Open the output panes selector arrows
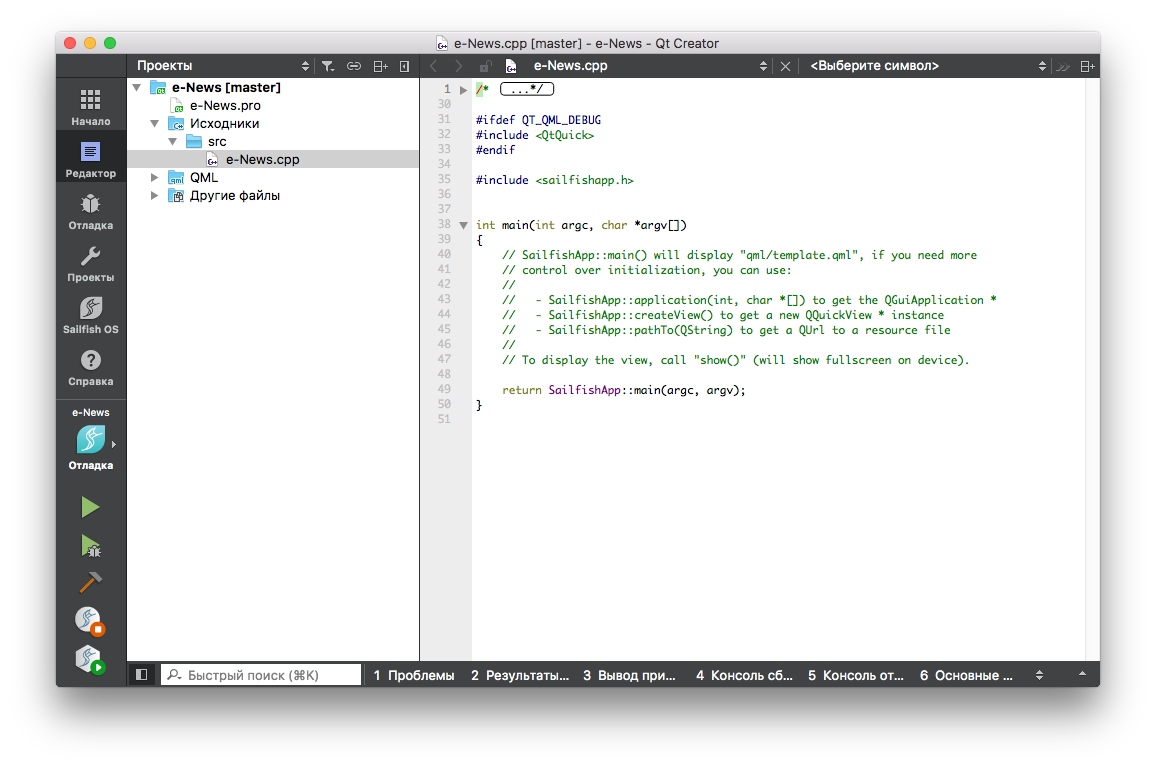 pyautogui.click(x=1039, y=675)
